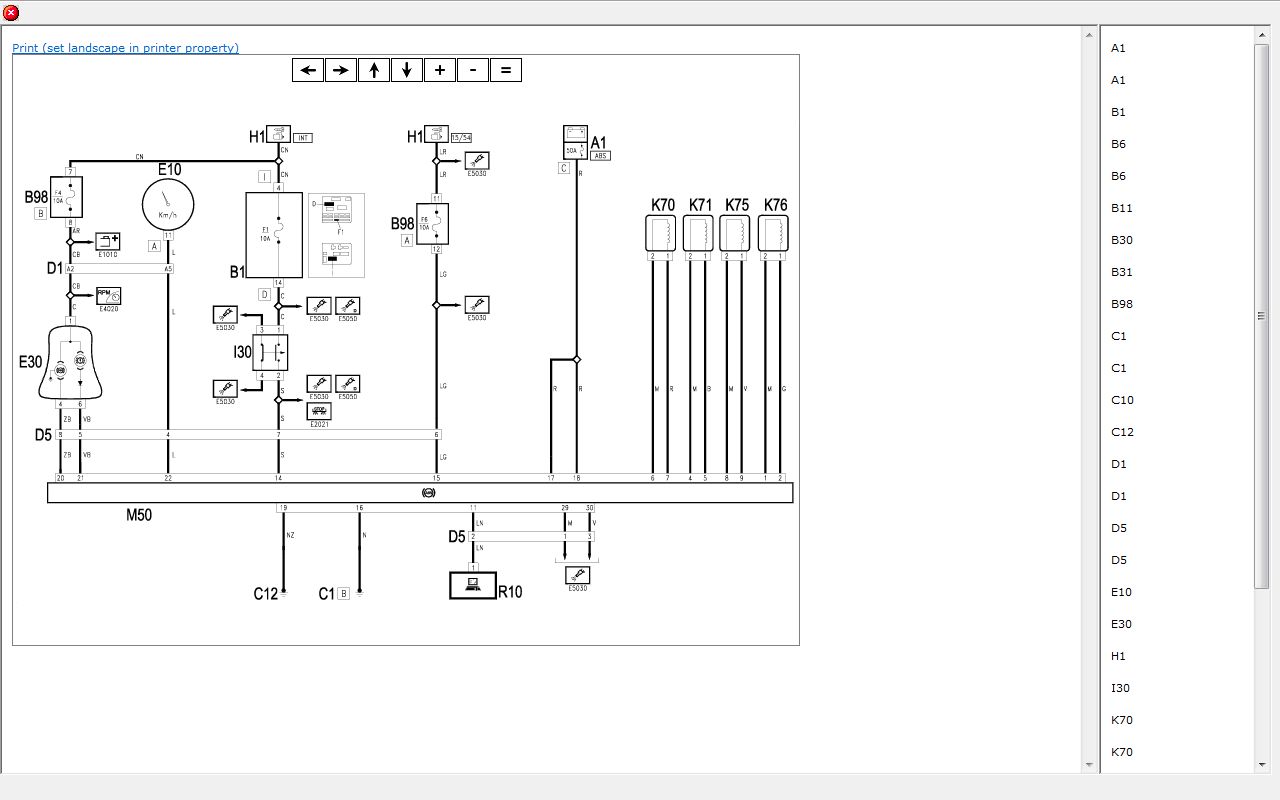Screen dimensions: 1280x800
Task: Close the window using red X icon
Action: 11,13
